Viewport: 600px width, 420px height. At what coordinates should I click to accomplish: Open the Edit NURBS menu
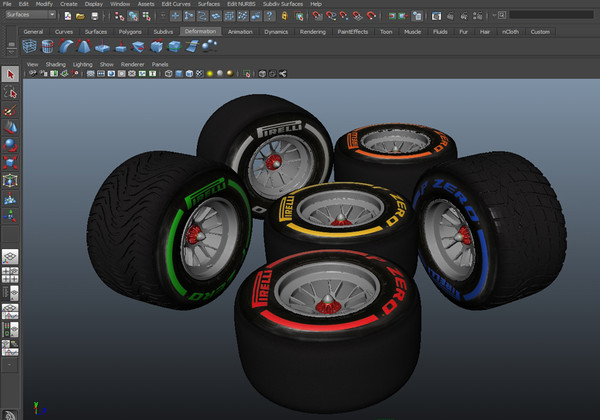pos(241,4)
